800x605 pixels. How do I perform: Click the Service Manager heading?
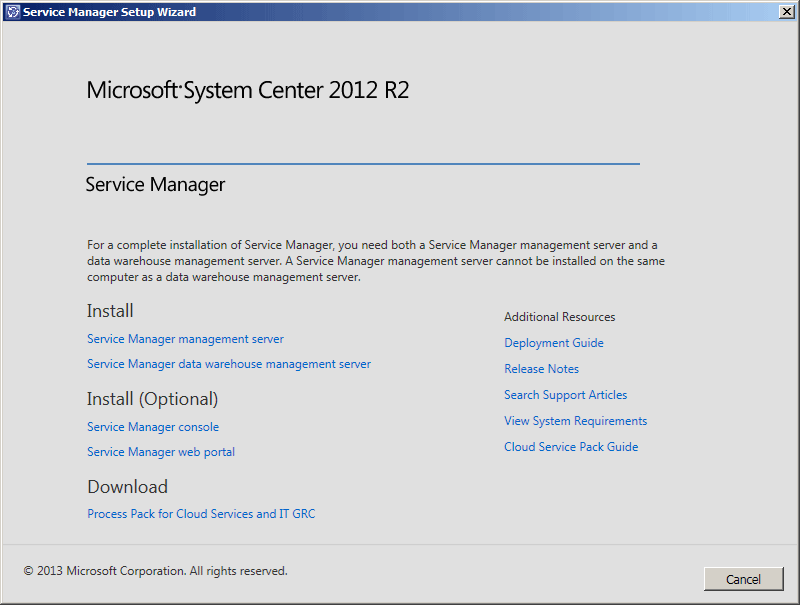(x=155, y=185)
